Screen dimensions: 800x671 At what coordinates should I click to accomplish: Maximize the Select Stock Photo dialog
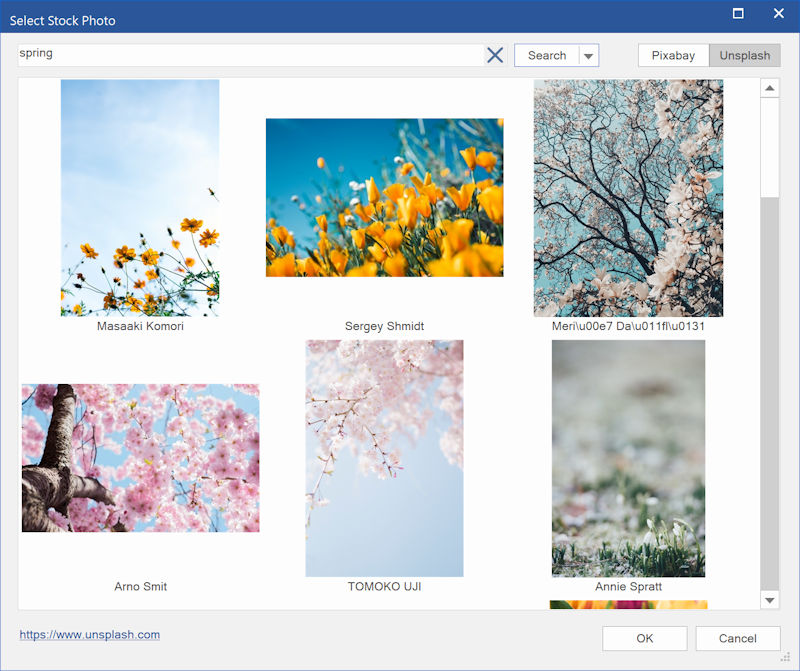point(738,14)
